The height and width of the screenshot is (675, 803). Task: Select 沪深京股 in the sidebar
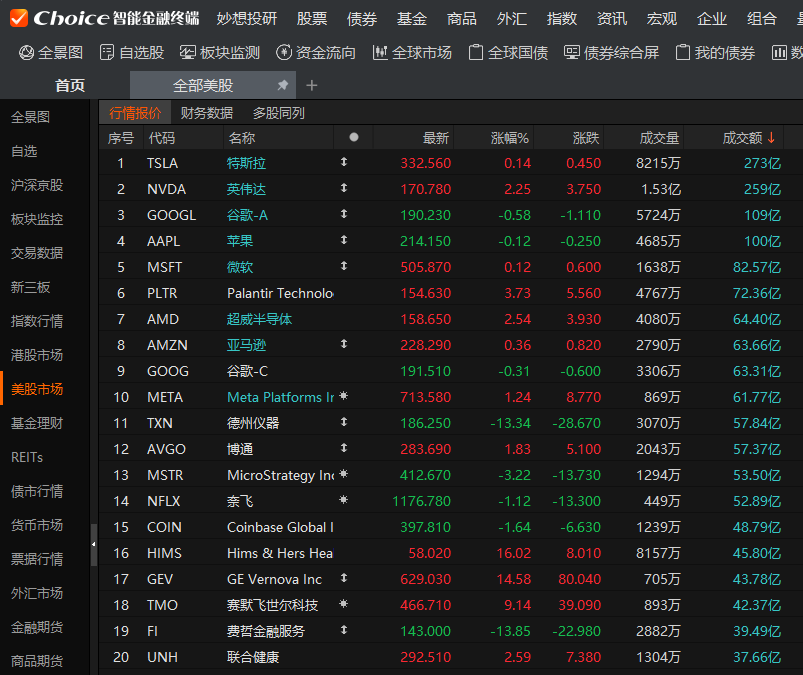pos(37,185)
